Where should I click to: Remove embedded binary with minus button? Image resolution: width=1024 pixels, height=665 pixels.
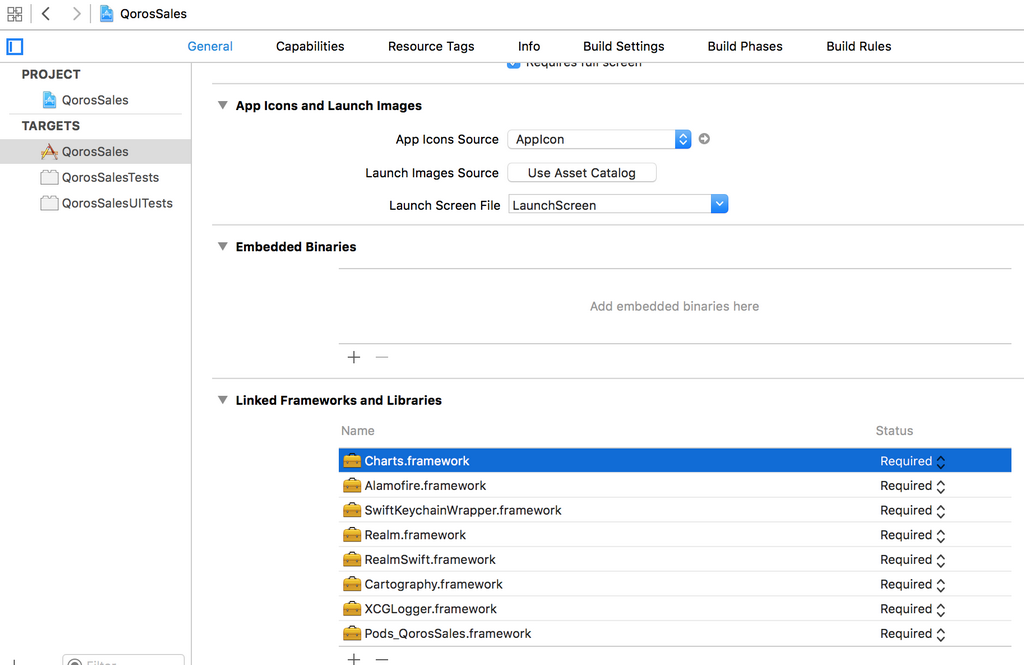tap(381, 357)
